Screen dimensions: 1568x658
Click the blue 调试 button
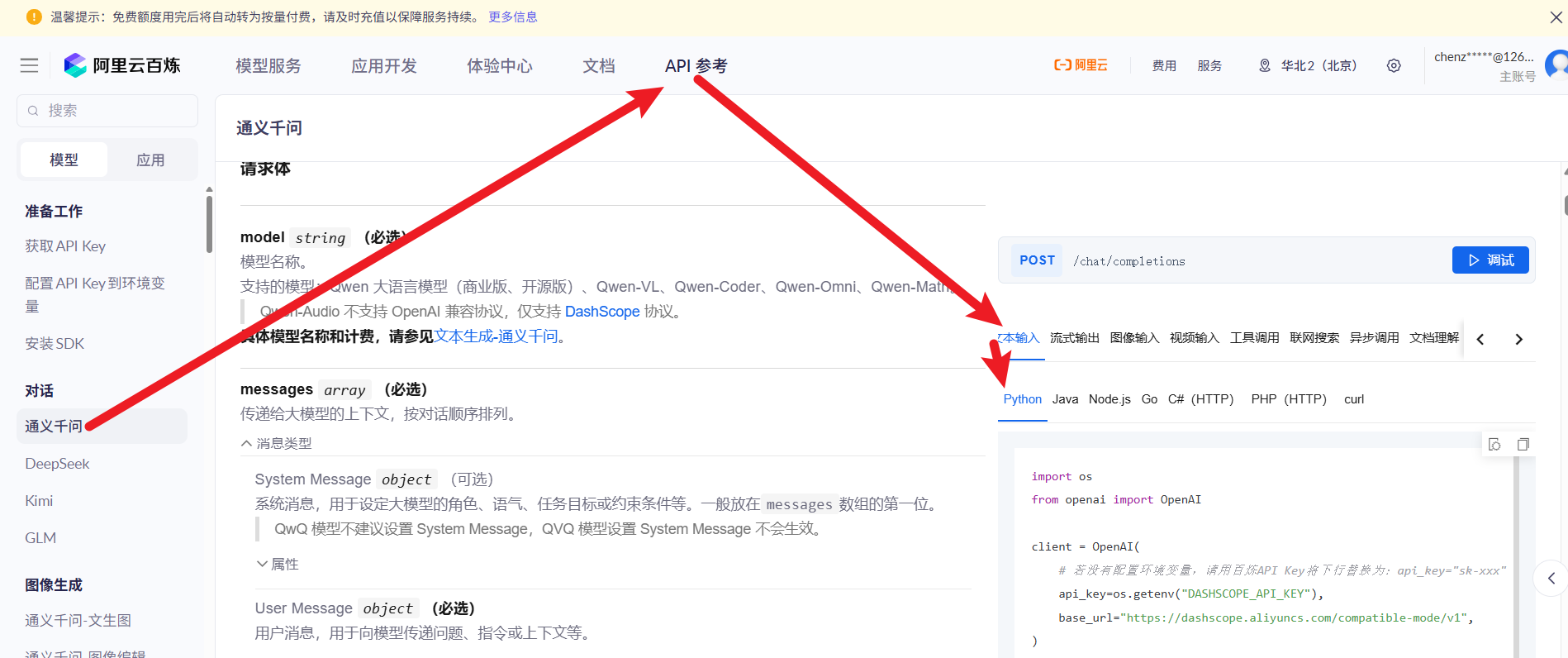pos(1490,260)
